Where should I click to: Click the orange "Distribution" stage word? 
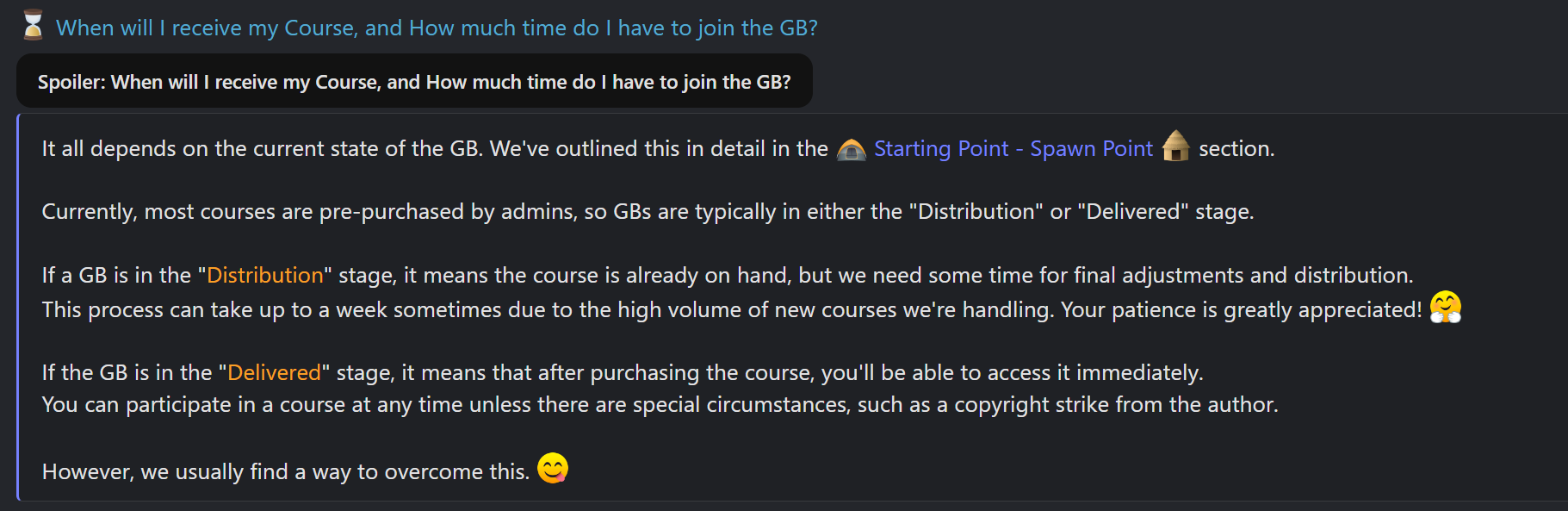pos(265,276)
